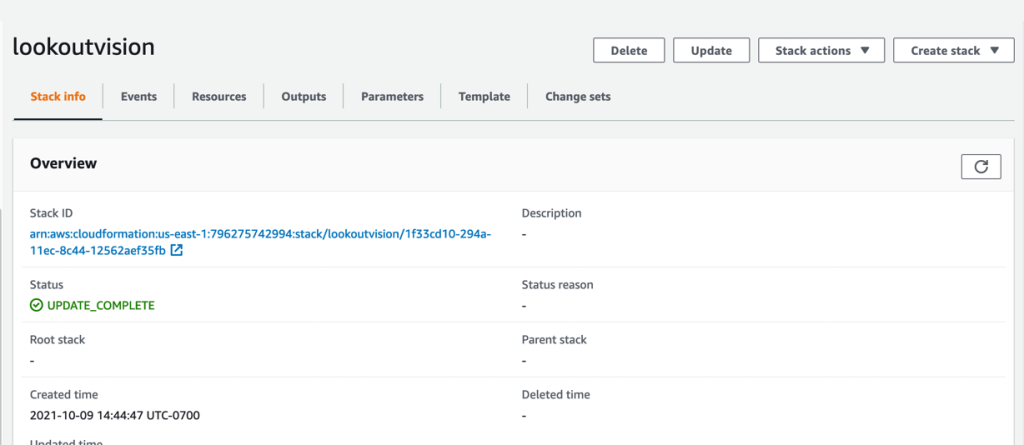This screenshot has width=1024, height=445.
Task: Click the lookoutvision stack title
Action: [x=83, y=46]
